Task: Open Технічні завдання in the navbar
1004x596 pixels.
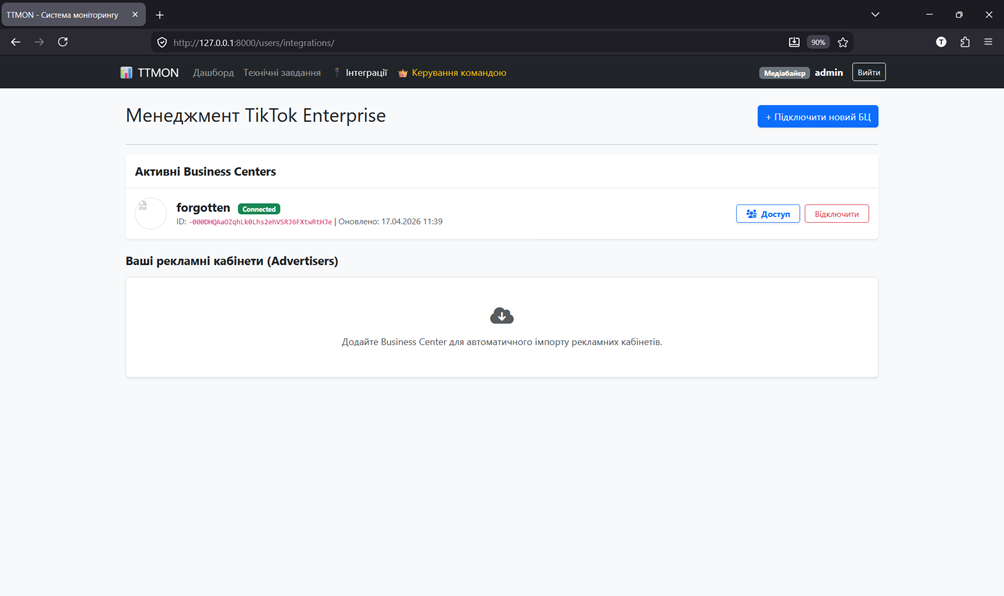Action: click(x=282, y=73)
